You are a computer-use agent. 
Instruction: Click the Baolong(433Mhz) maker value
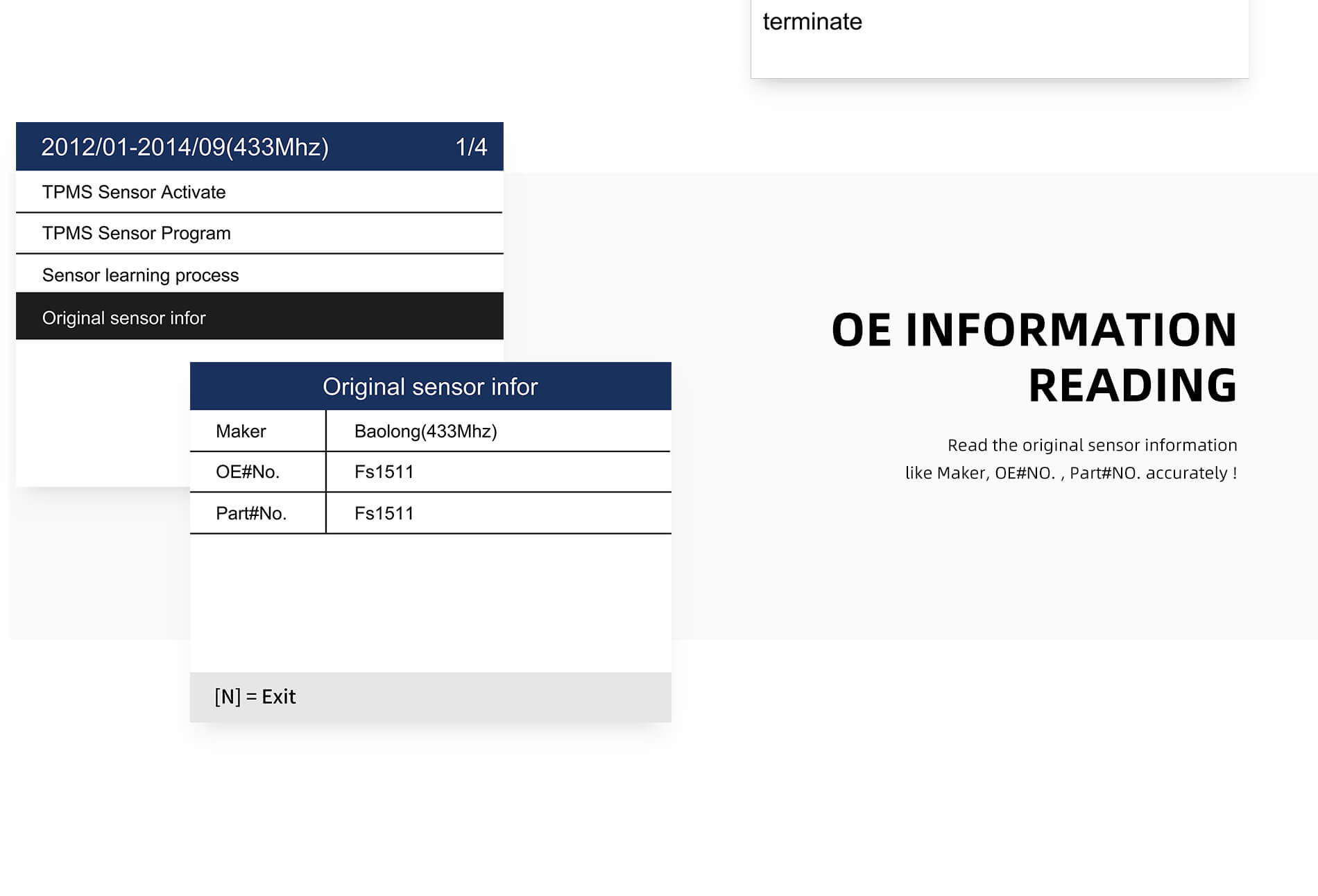(425, 431)
